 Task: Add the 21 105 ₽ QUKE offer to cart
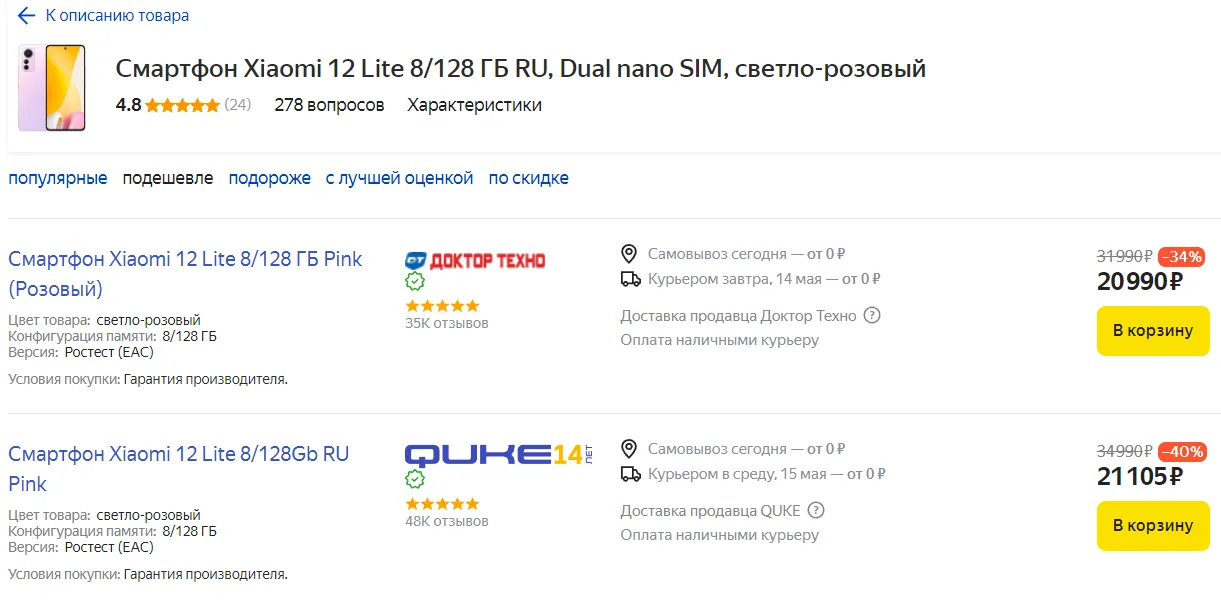1153,526
